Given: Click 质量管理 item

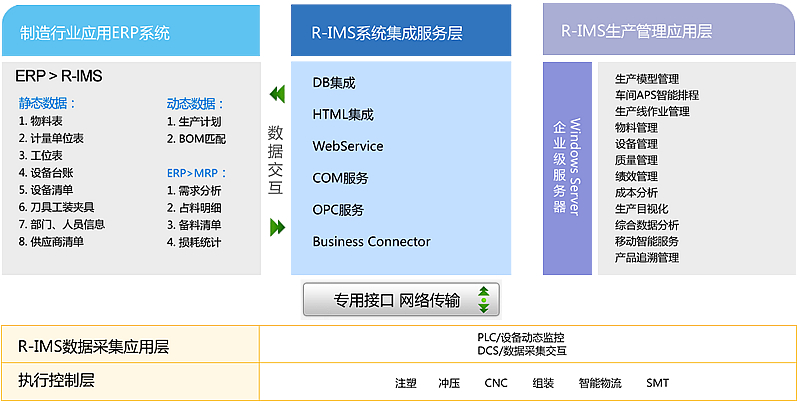Looking at the screenshot, I should click(636, 160).
